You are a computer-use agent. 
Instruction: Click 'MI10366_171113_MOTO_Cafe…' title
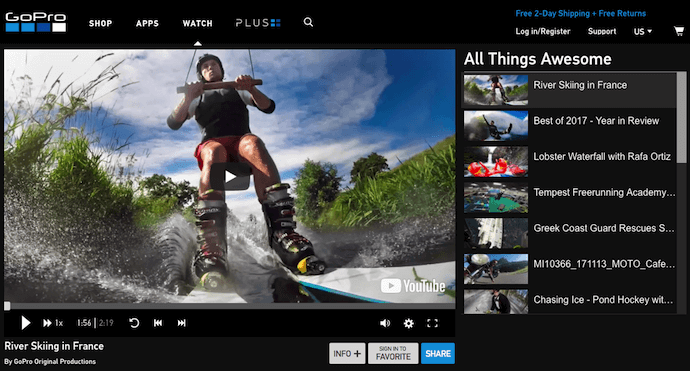604,264
